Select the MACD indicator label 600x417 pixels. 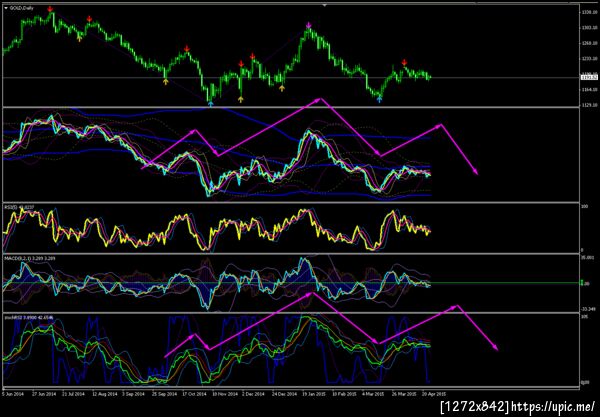[x=29, y=259]
